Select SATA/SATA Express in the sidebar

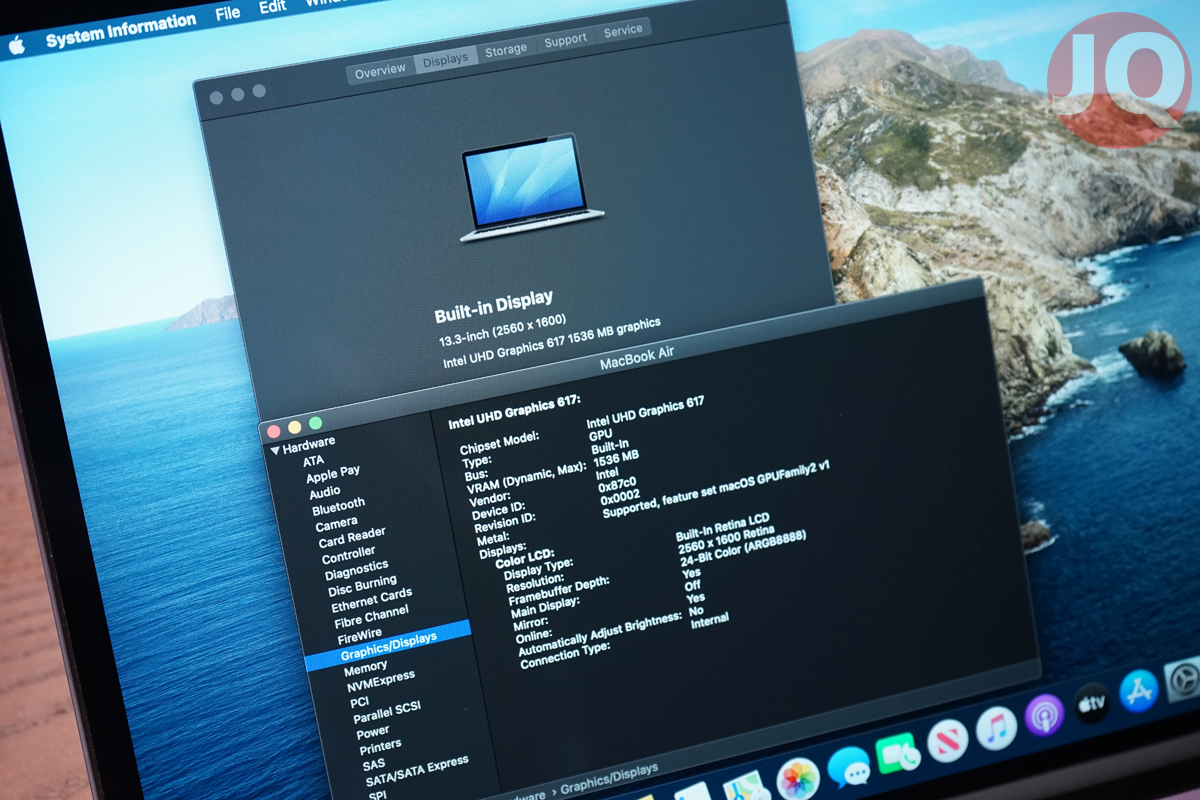(x=416, y=771)
